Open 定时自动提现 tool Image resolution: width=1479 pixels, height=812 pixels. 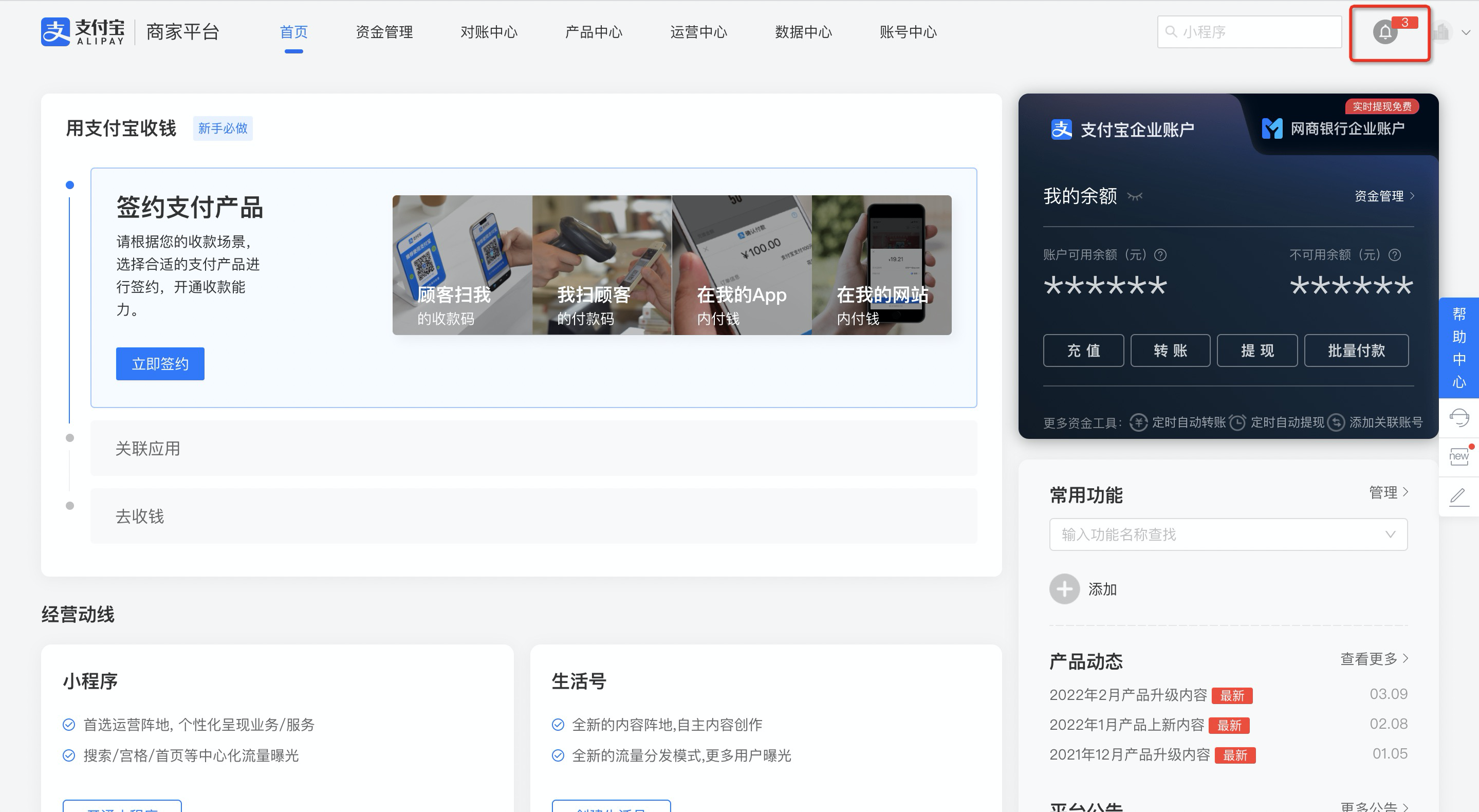pyautogui.click(x=1277, y=422)
